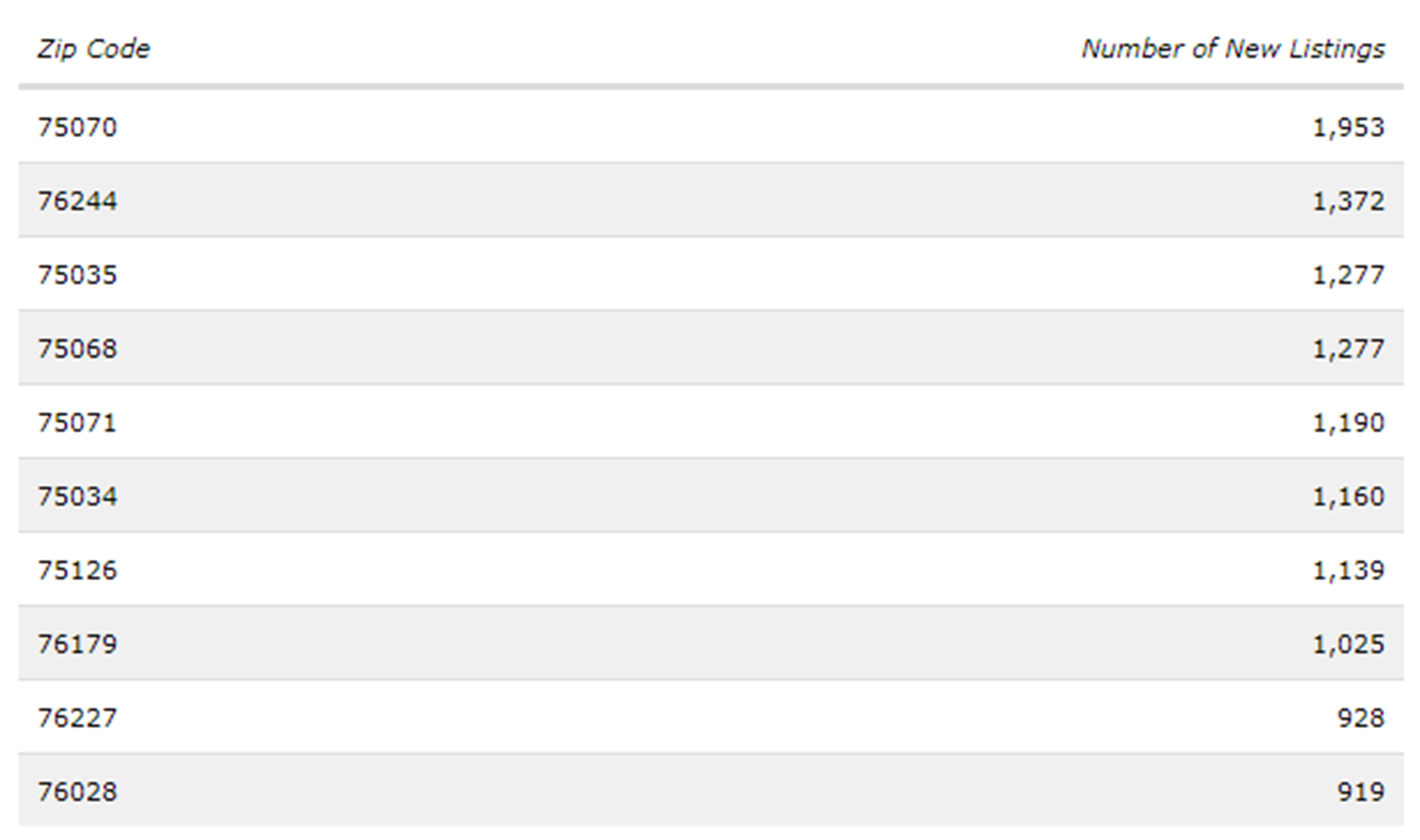
Task: Select zip code 75035
Action: (x=78, y=275)
